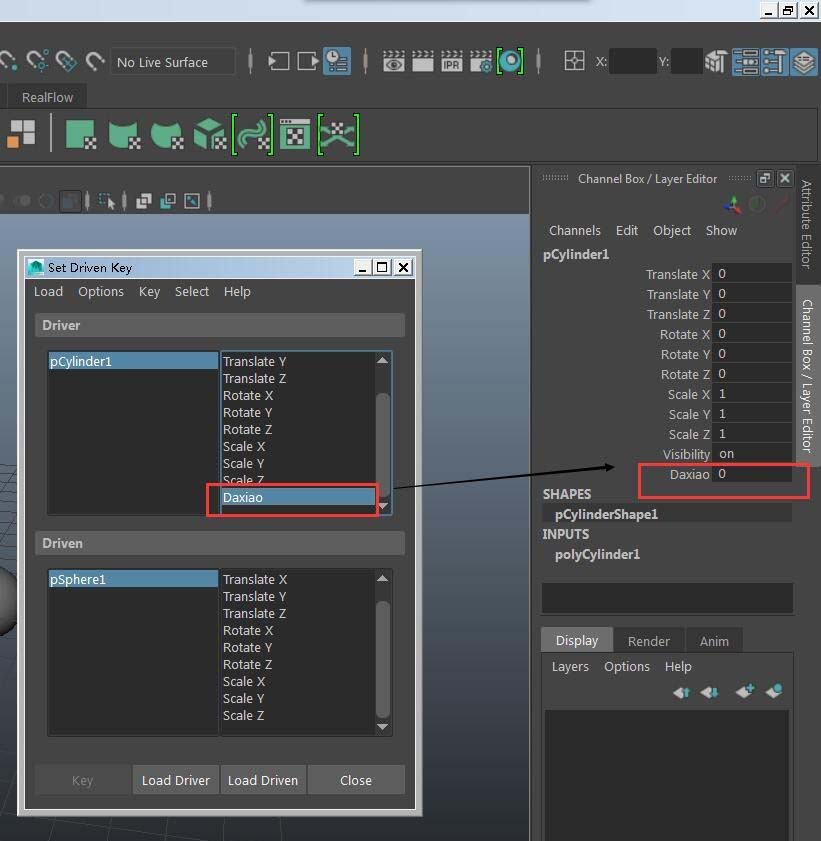821x841 pixels.
Task: Open the Hypershade sphere icon in green brackets
Action: (510, 61)
